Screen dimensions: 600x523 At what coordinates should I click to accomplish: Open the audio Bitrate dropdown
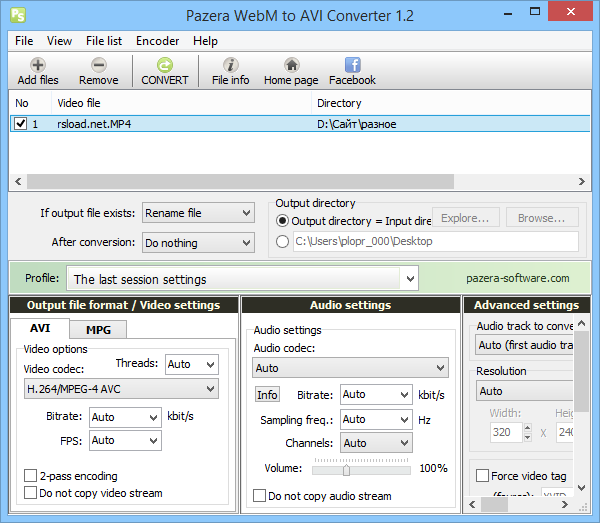376,394
